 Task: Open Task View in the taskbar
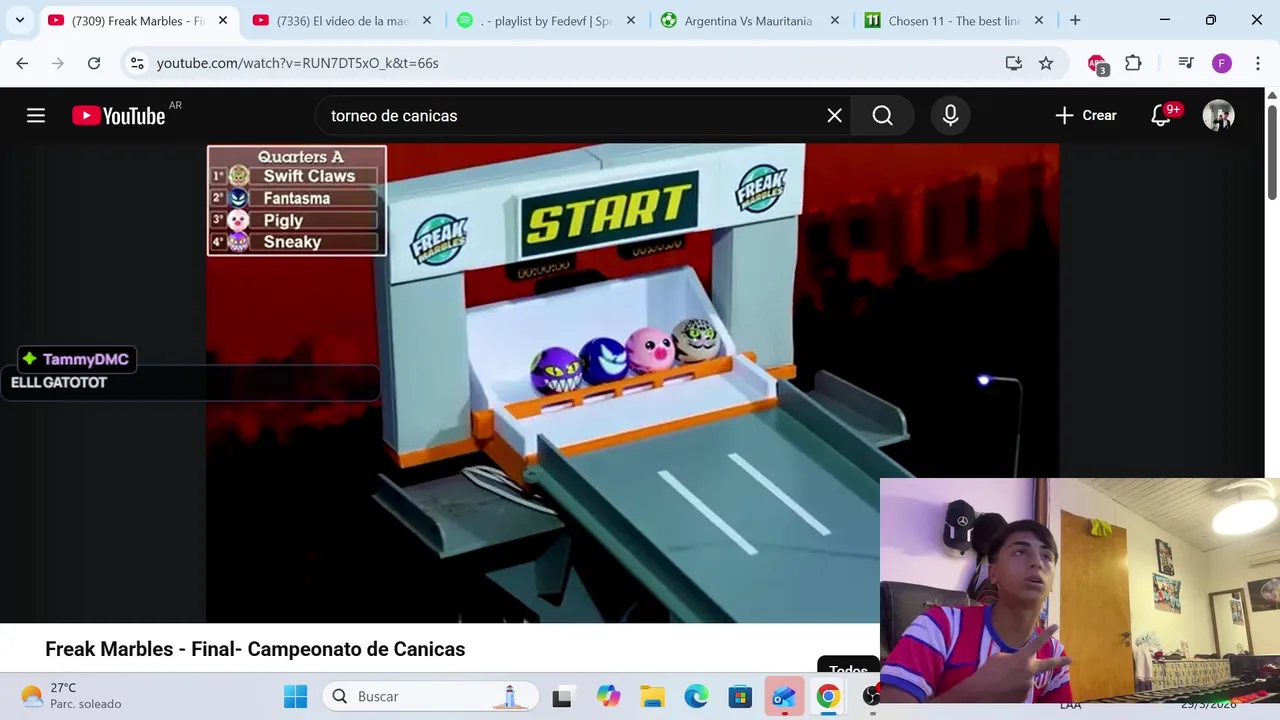click(x=562, y=696)
